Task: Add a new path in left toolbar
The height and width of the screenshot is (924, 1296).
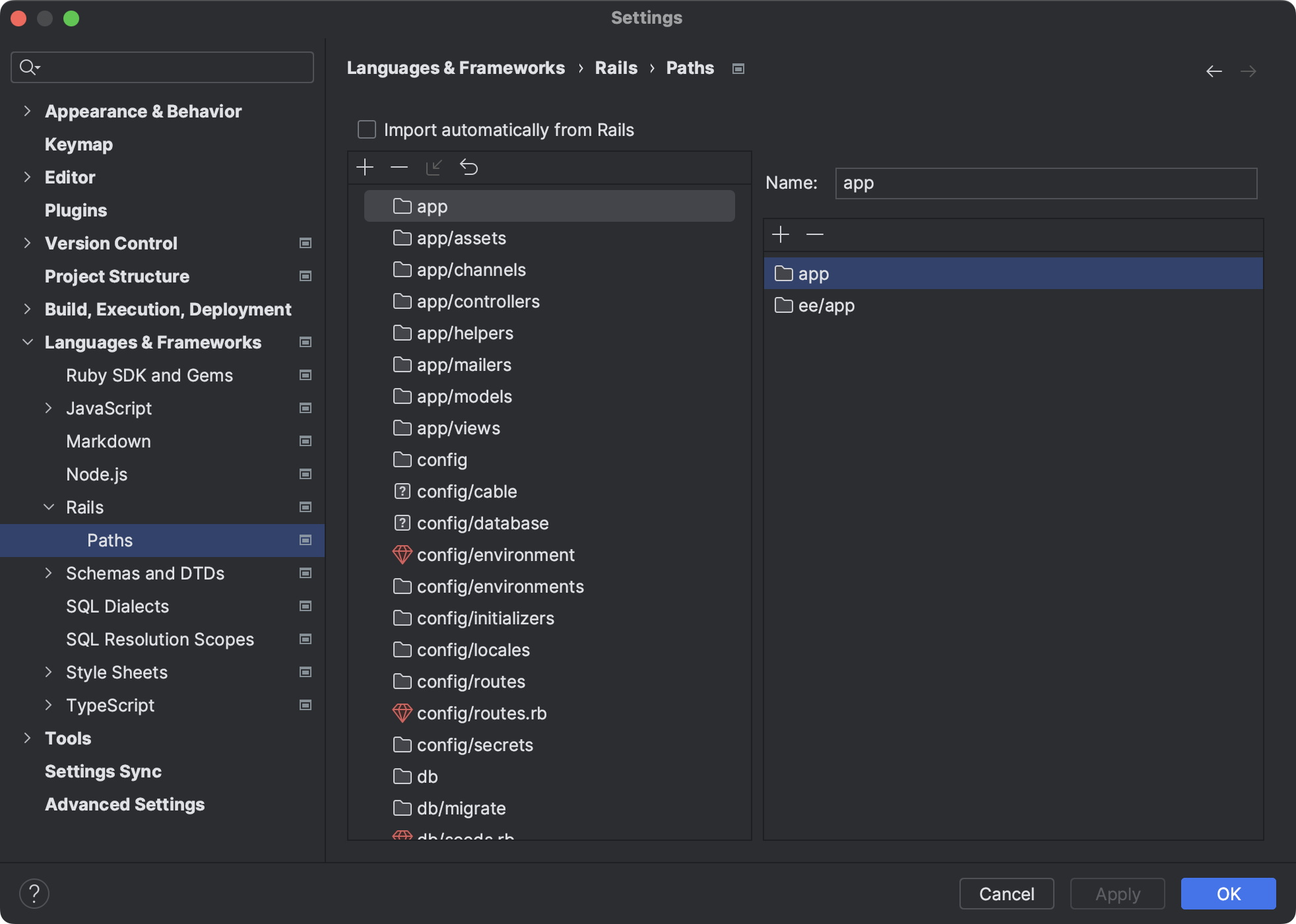Action: click(x=365, y=167)
